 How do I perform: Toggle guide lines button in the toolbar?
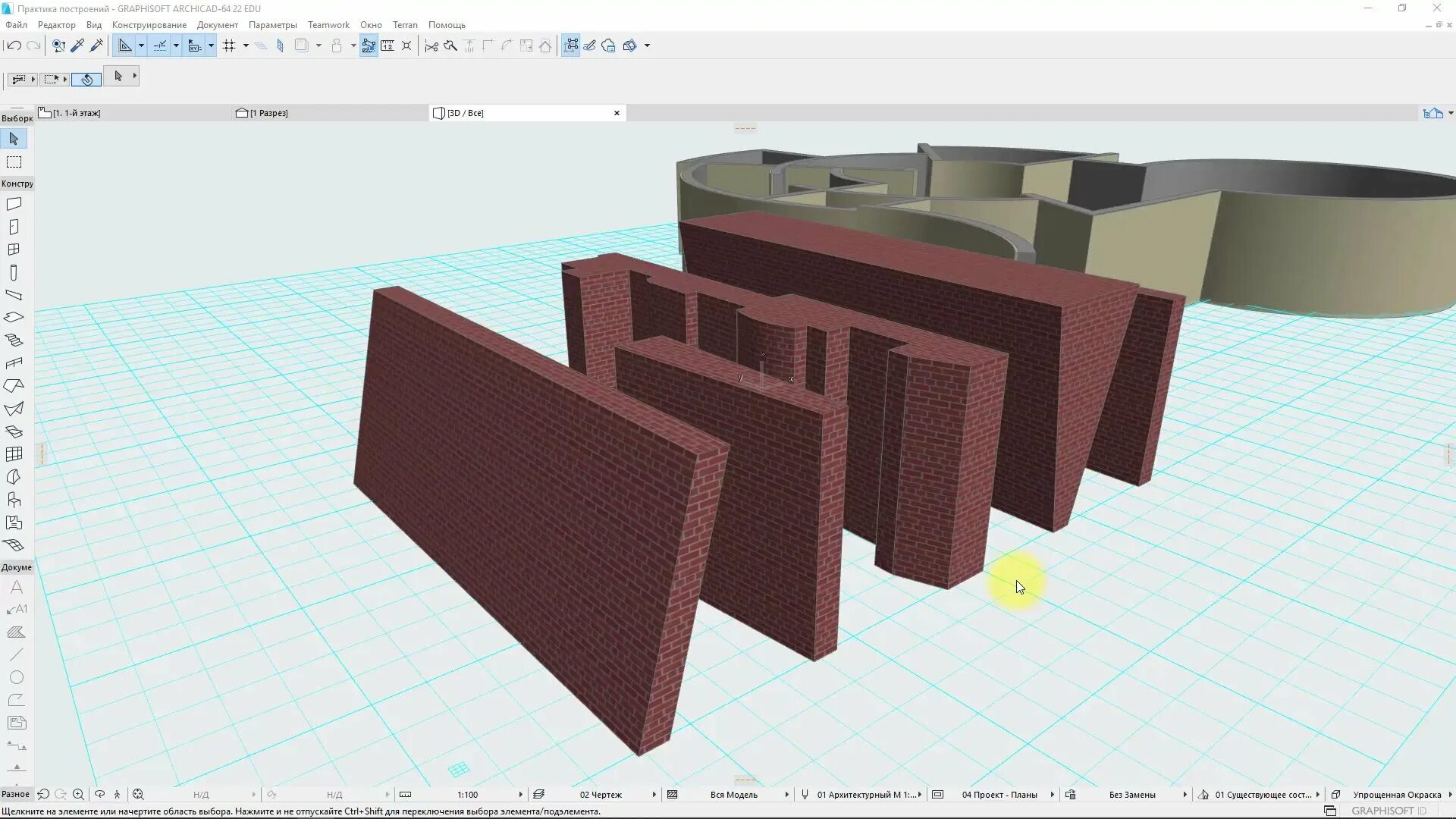click(125, 45)
